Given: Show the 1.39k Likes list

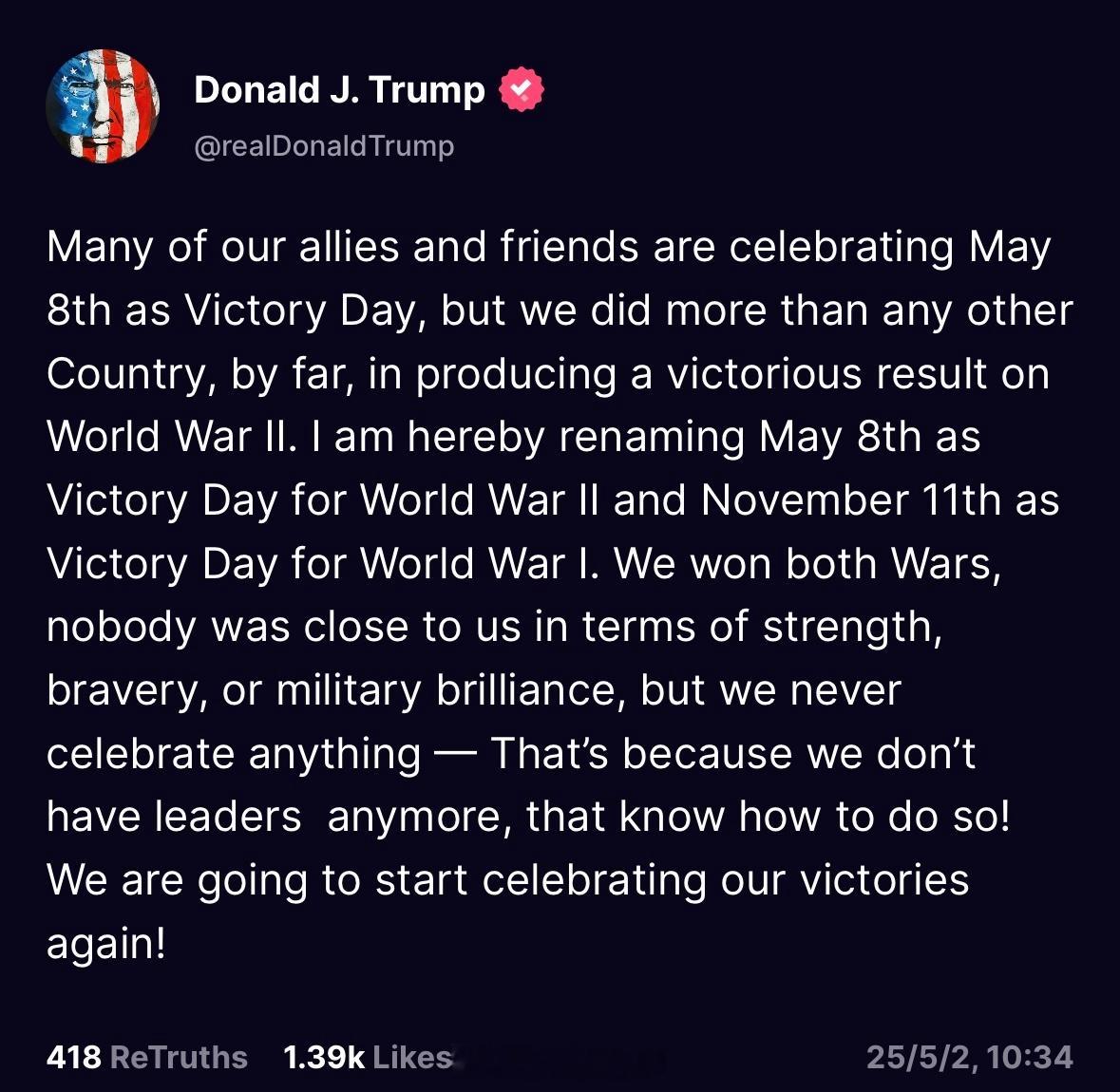Looking at the screenshot, I should [x=367, y=1058].
